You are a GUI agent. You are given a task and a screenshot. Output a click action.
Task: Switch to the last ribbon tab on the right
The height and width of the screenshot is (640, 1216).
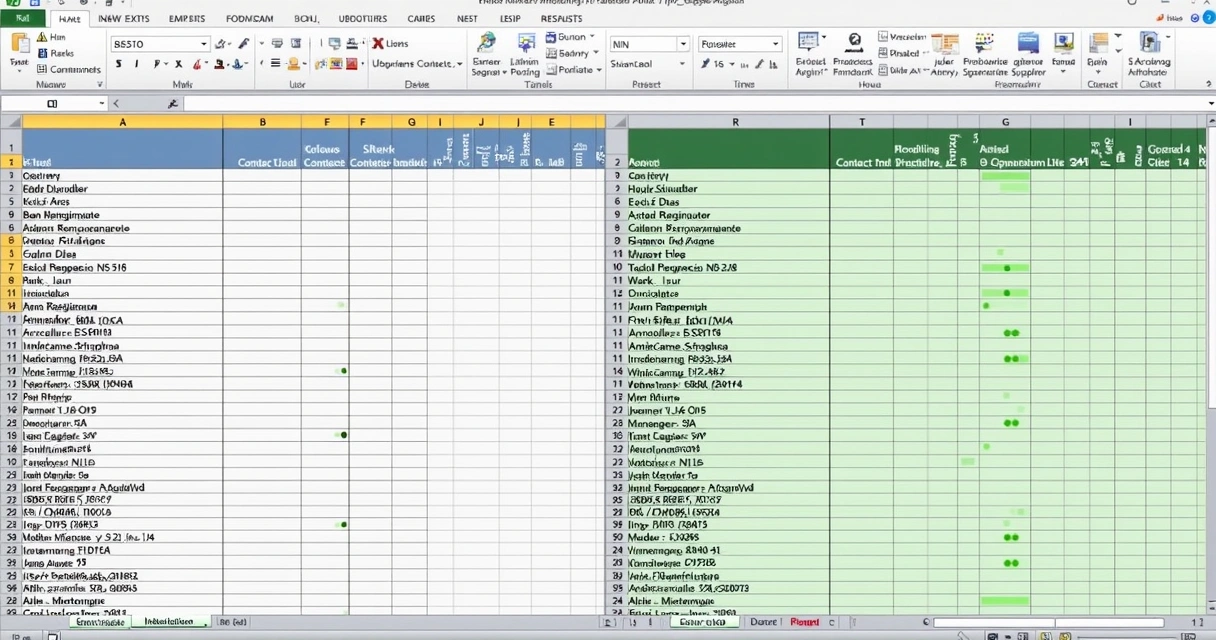[x=561, y=18]
